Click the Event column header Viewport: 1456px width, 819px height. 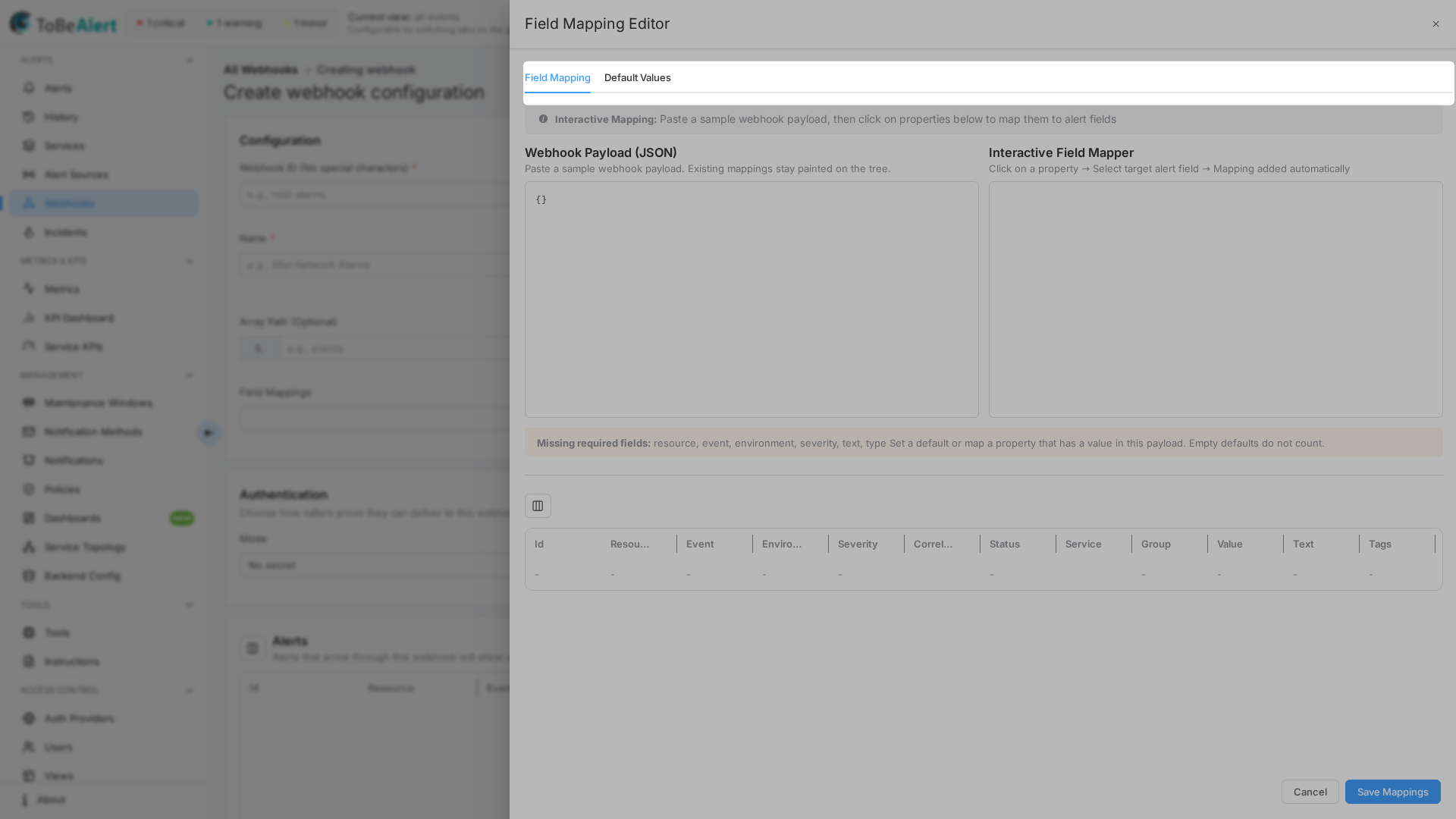(x=700, y=544)
